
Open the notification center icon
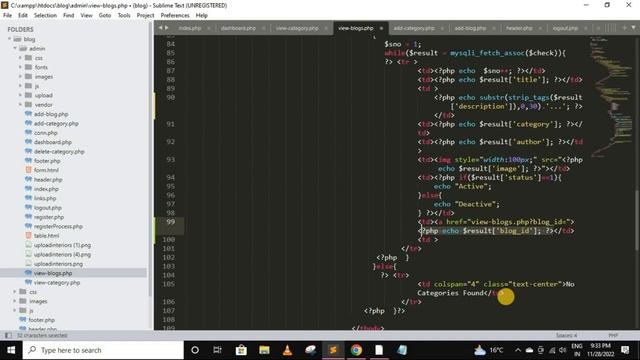tap(625, 350)
